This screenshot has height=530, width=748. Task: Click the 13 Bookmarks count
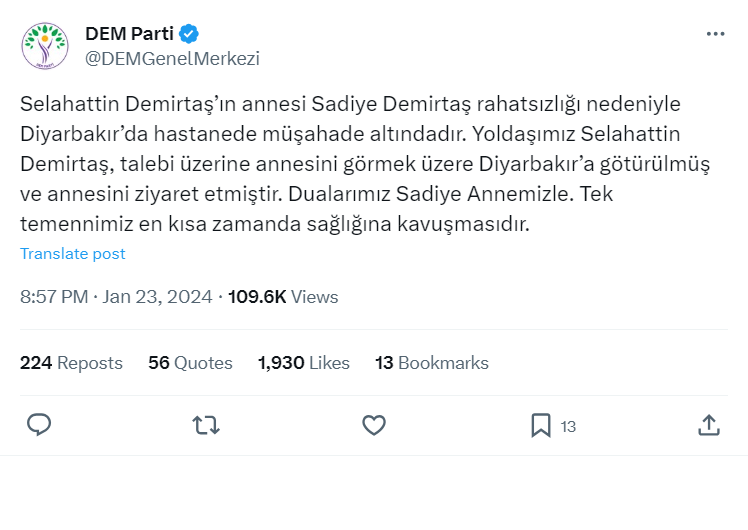431,363
